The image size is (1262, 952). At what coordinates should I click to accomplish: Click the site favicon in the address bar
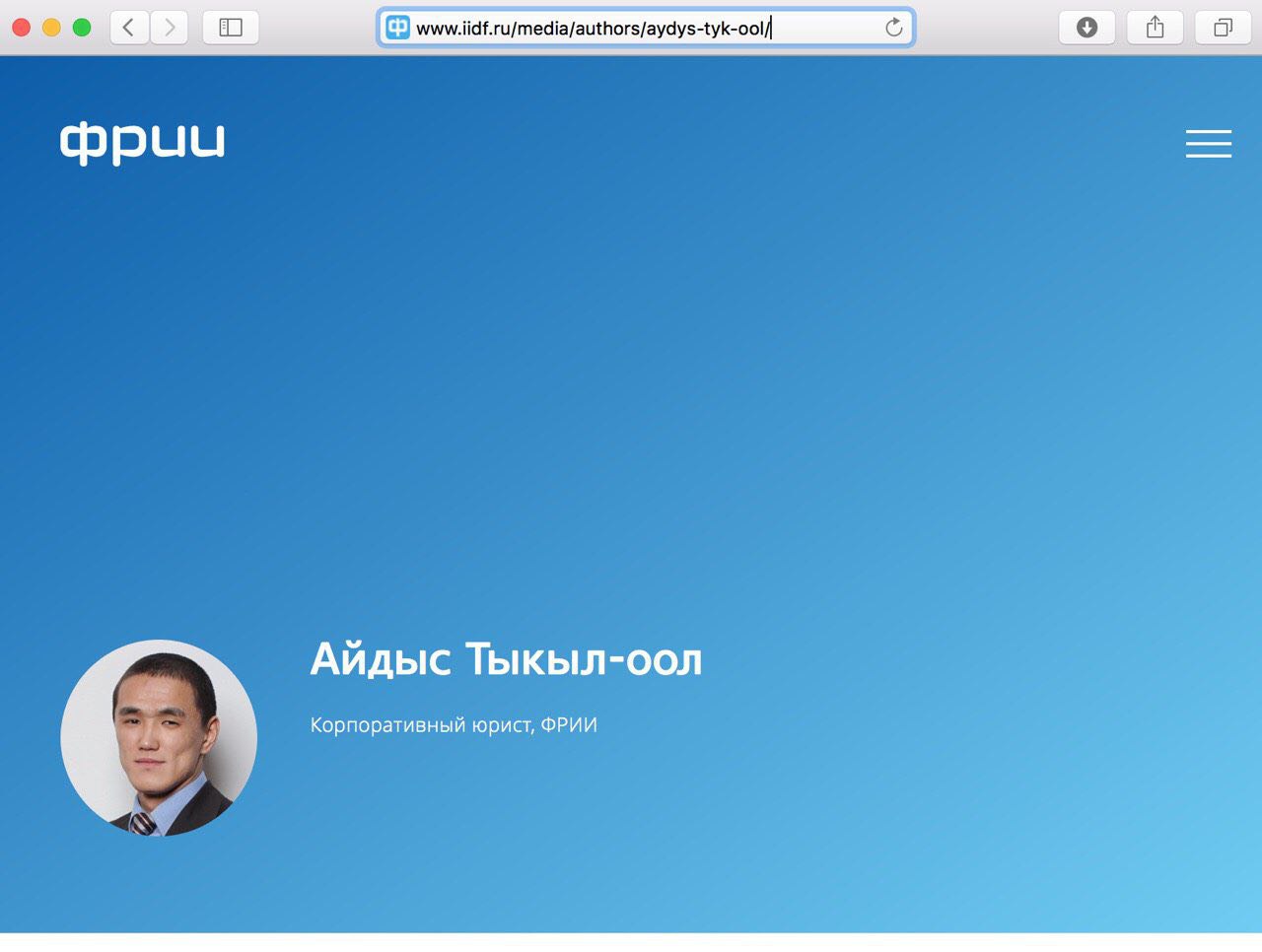(397, 28)
